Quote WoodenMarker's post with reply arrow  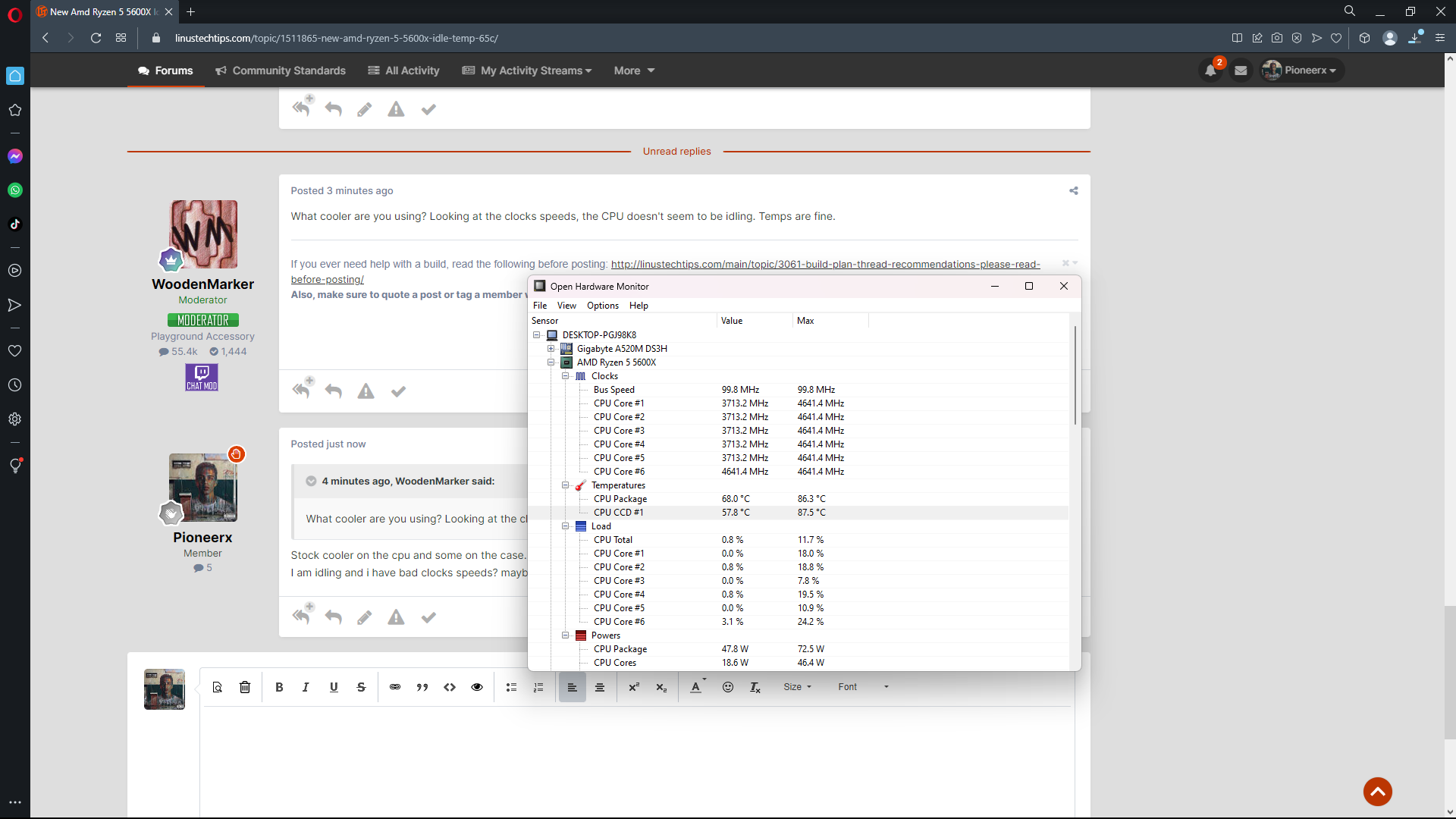[333, 391]
